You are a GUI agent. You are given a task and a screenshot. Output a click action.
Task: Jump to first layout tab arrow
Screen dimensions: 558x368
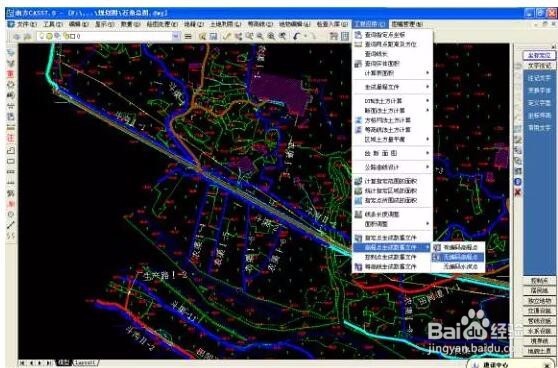(23, 363)
